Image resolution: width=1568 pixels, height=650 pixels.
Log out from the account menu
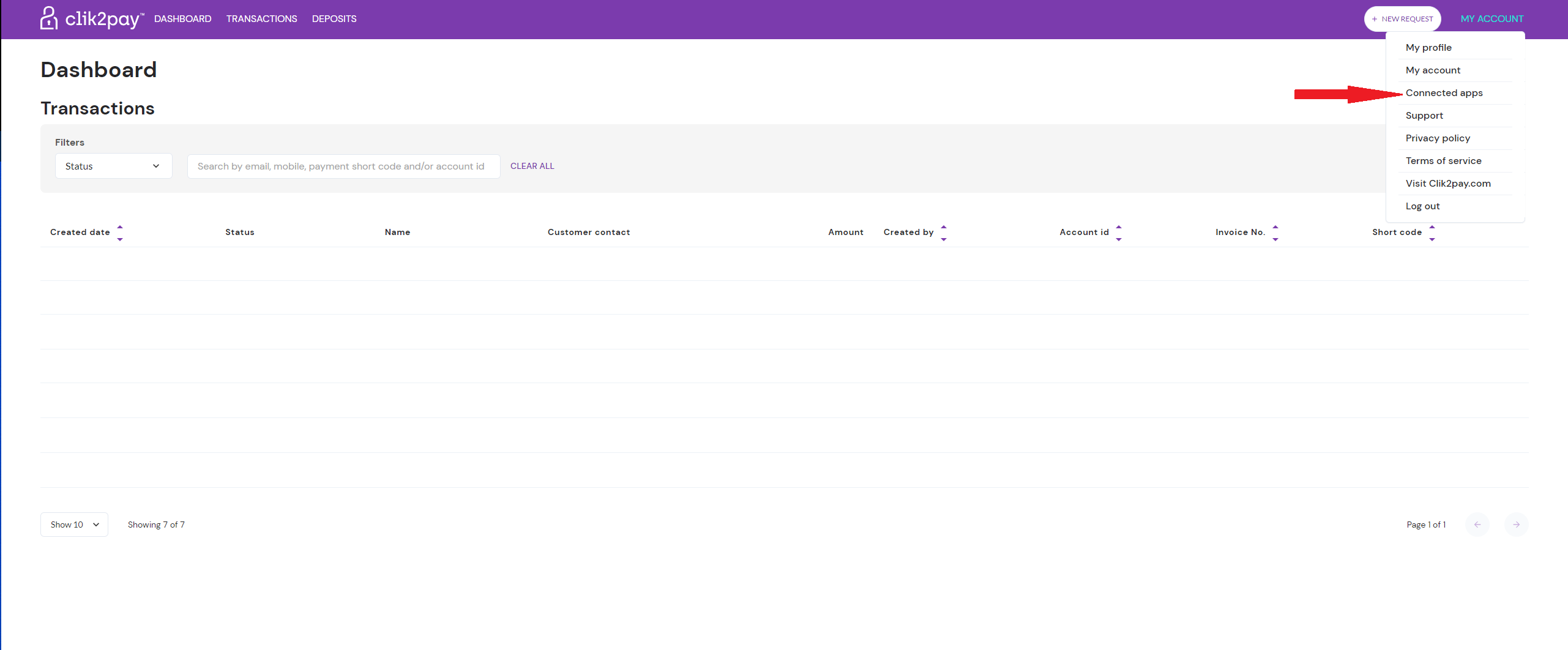[1422, 206]
